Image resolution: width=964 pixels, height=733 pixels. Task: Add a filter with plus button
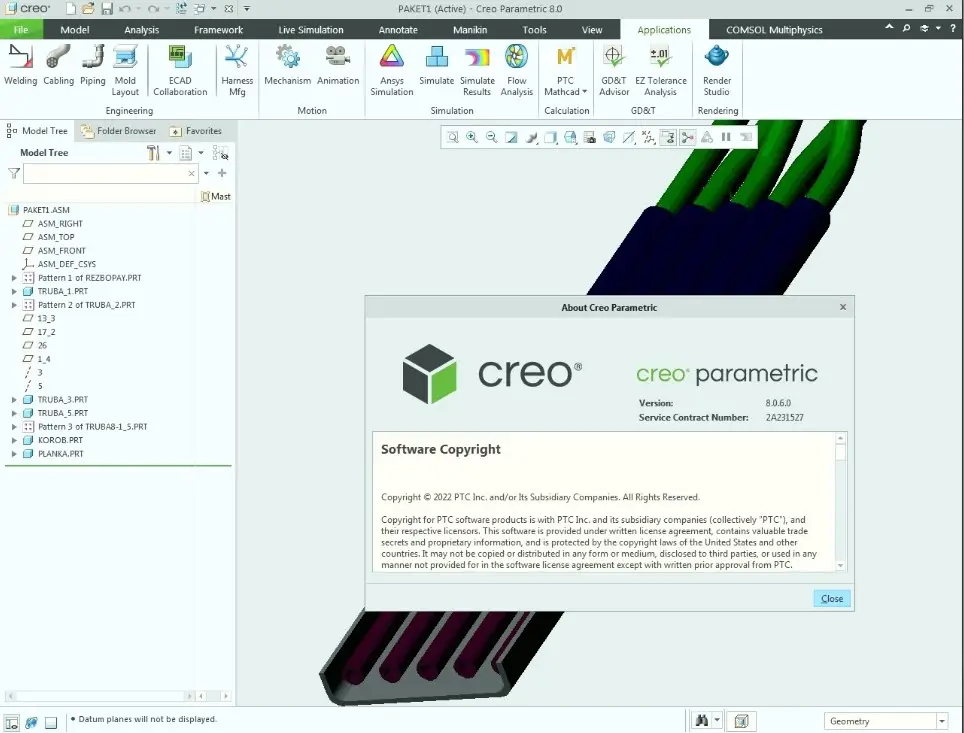(x=222, y=173)
